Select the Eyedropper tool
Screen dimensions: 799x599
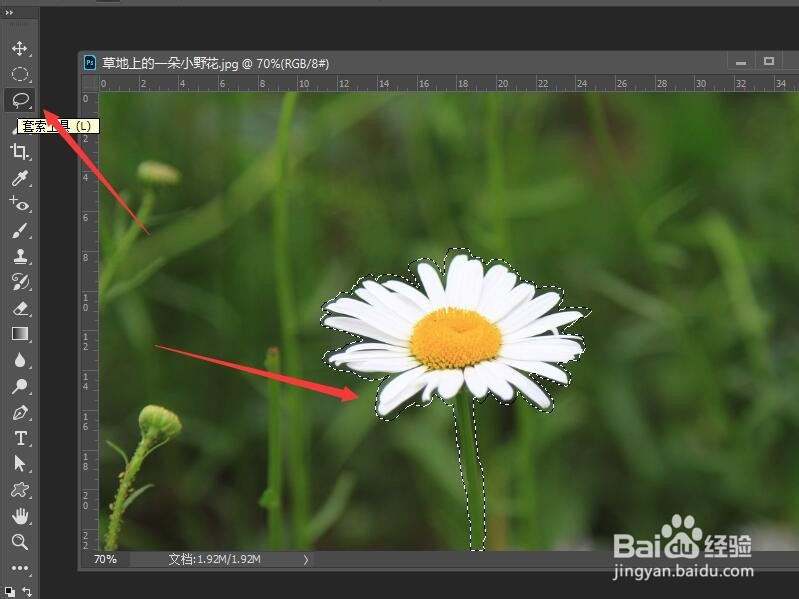(19, 178)
